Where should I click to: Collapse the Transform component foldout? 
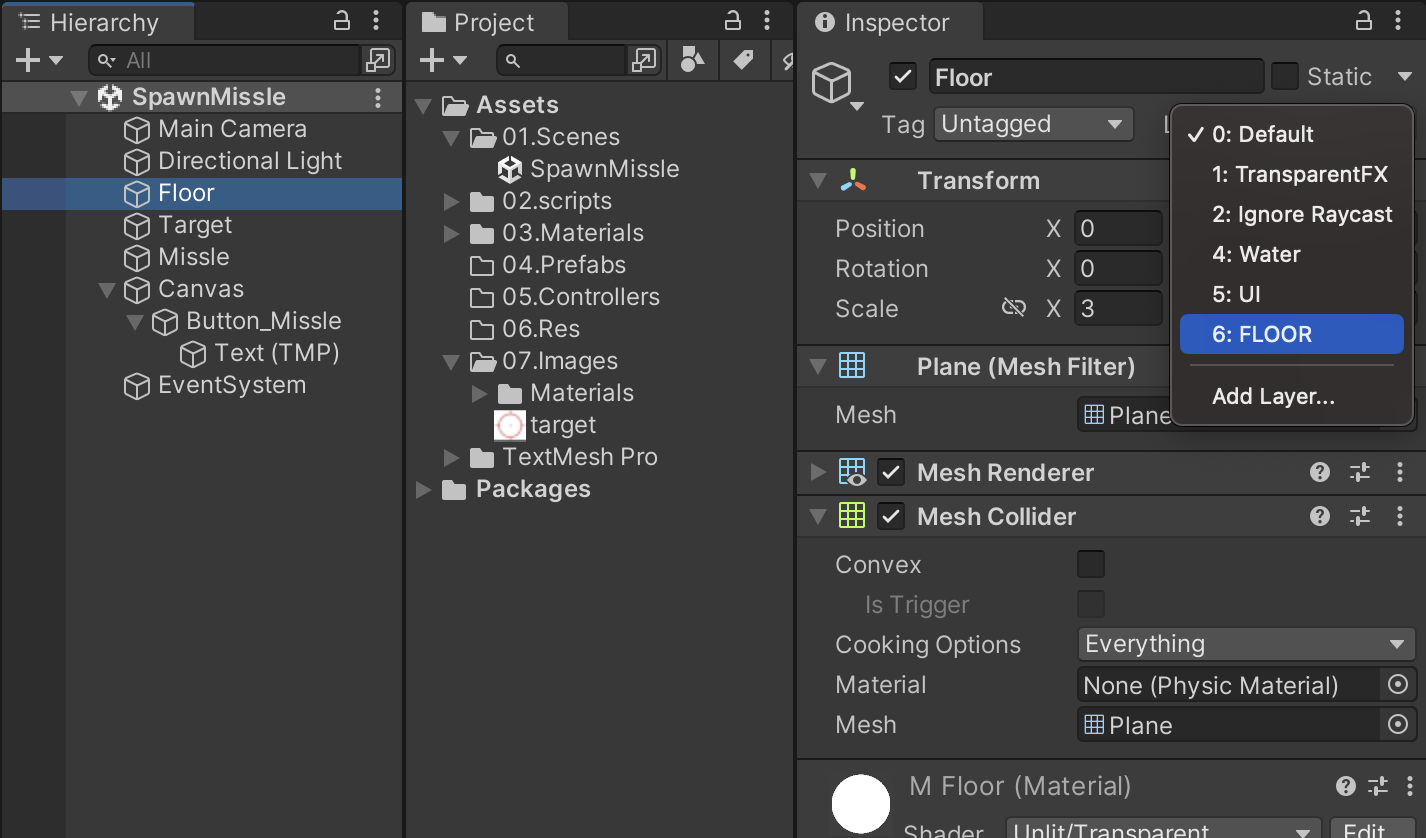(819, 181)
